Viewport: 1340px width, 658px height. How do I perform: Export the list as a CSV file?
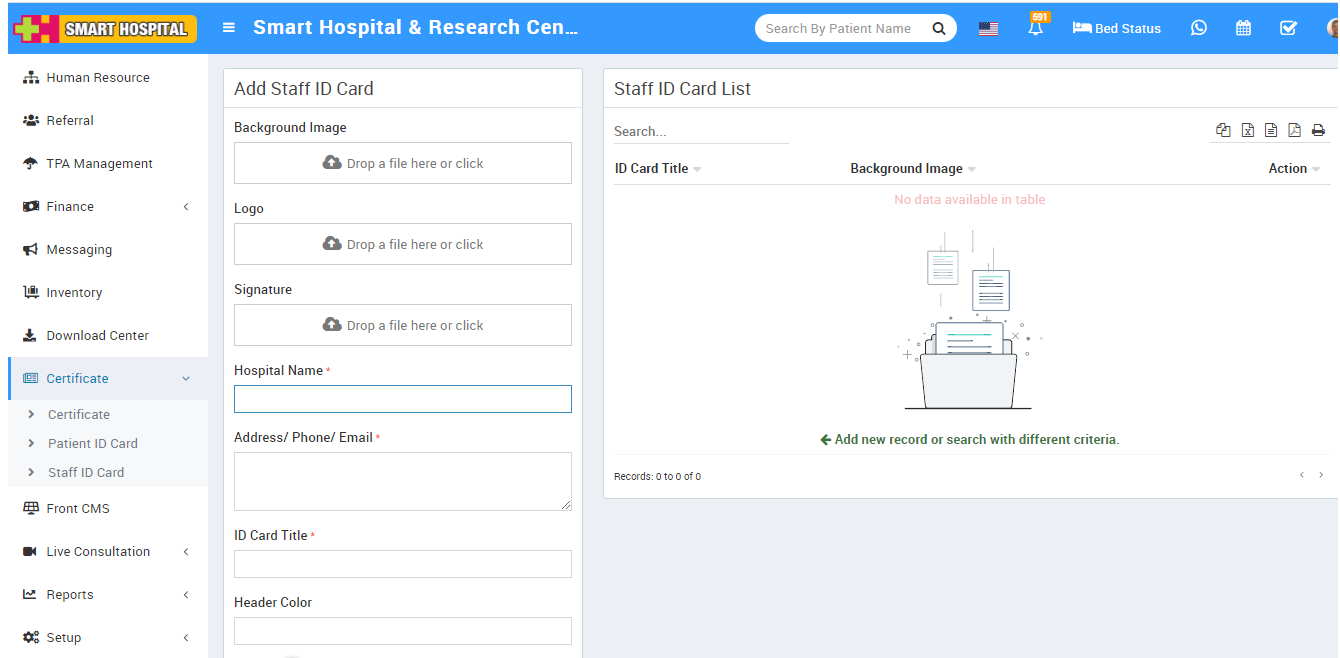(x=1271, y=130)
